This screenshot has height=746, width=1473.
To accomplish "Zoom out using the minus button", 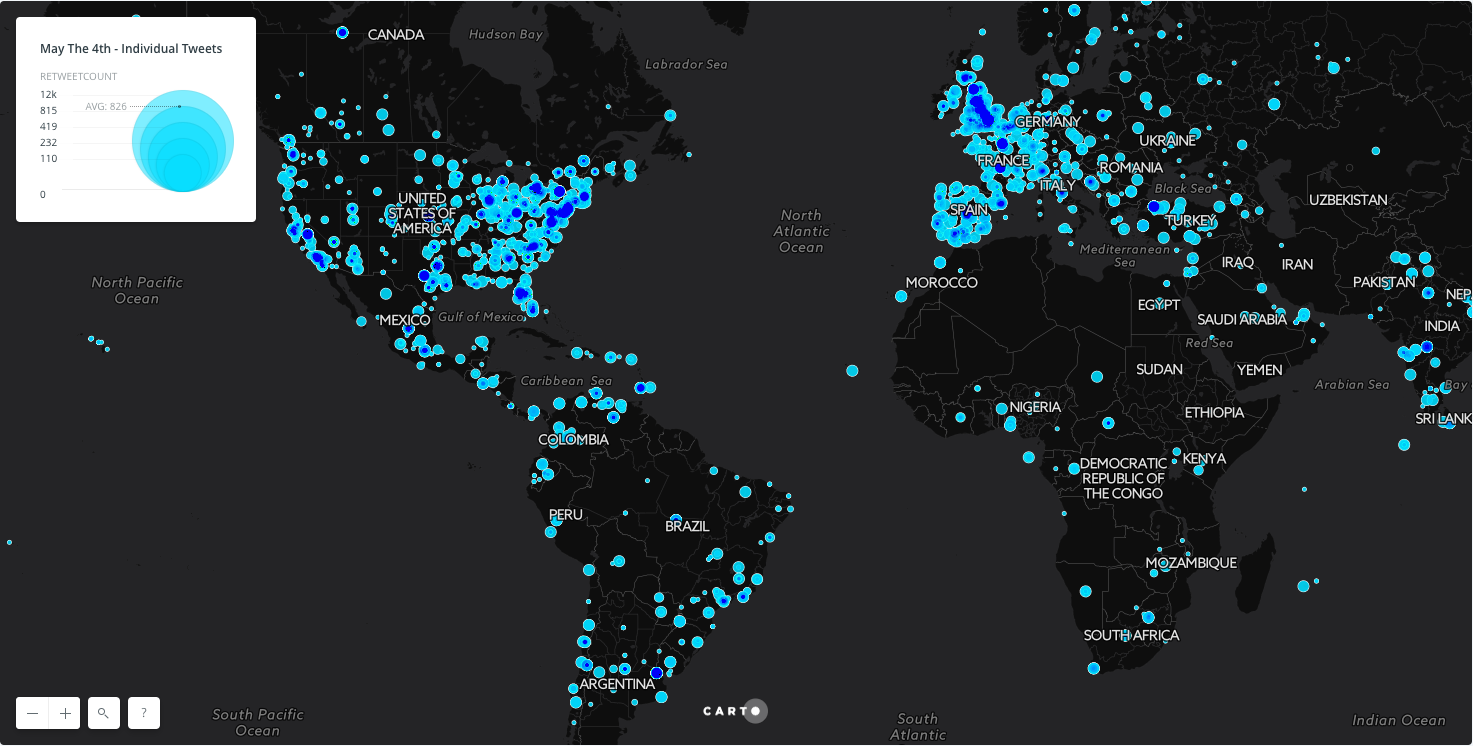I will 33,713.
